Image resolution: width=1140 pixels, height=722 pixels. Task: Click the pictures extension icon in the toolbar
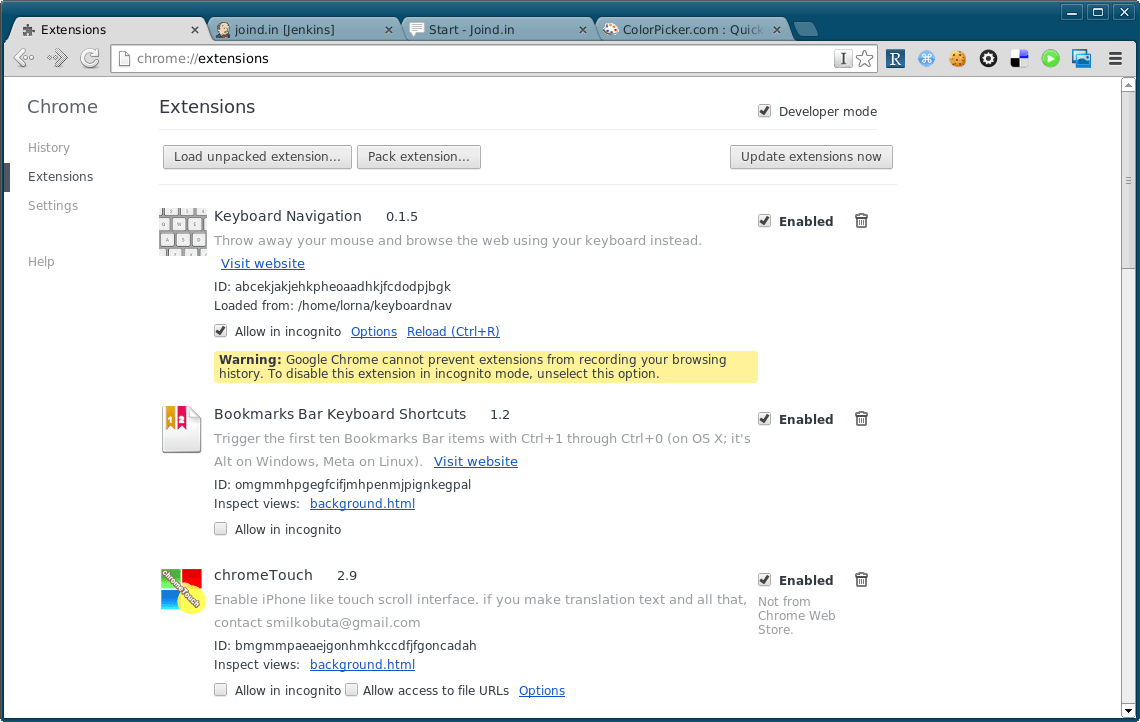coord(1081,58)
